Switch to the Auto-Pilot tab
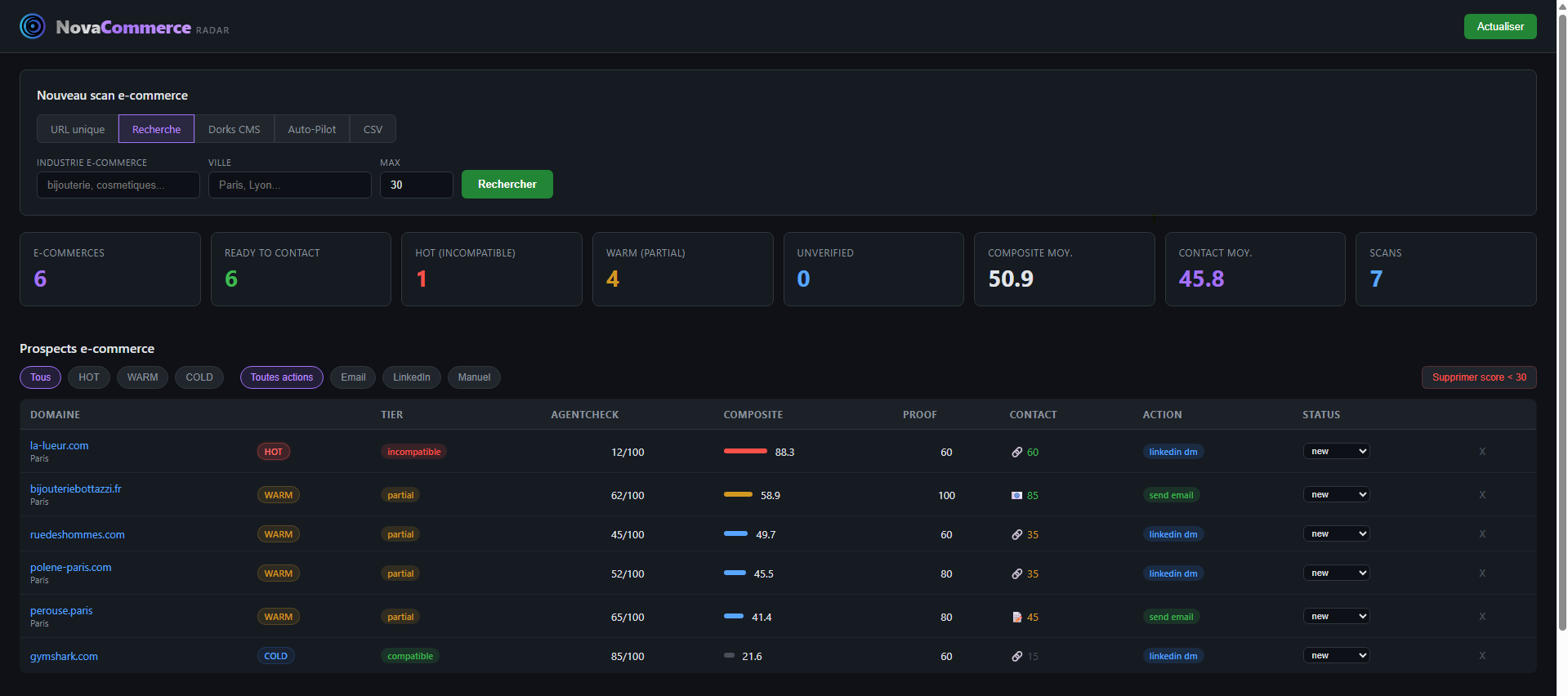 [311, 129]
